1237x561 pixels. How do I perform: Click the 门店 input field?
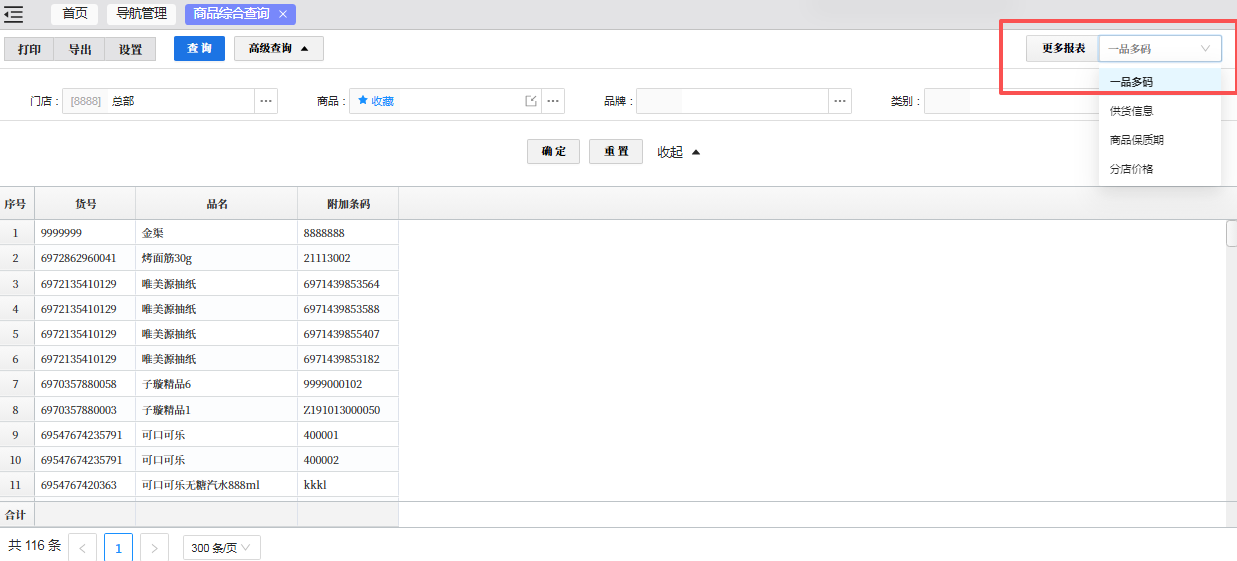click(158, 101)
